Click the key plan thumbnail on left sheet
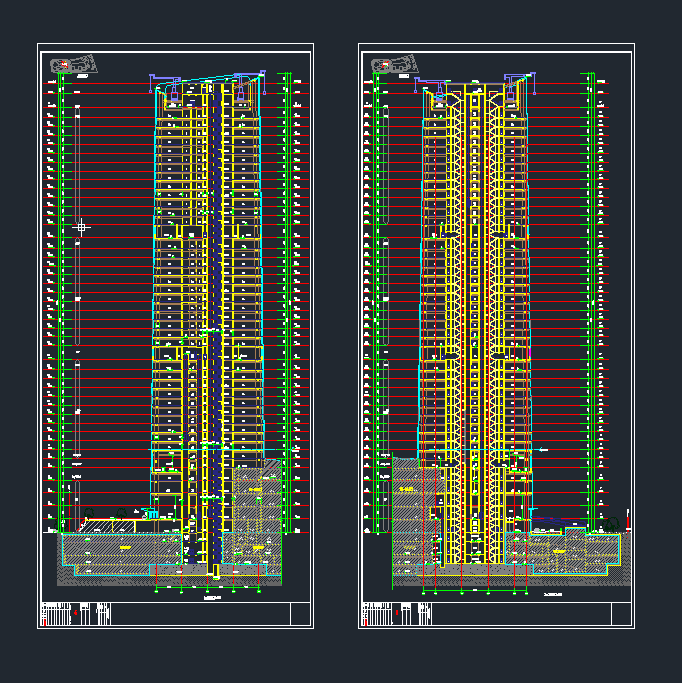This screenshot has height=683, width=682. (x=68, y=65)
